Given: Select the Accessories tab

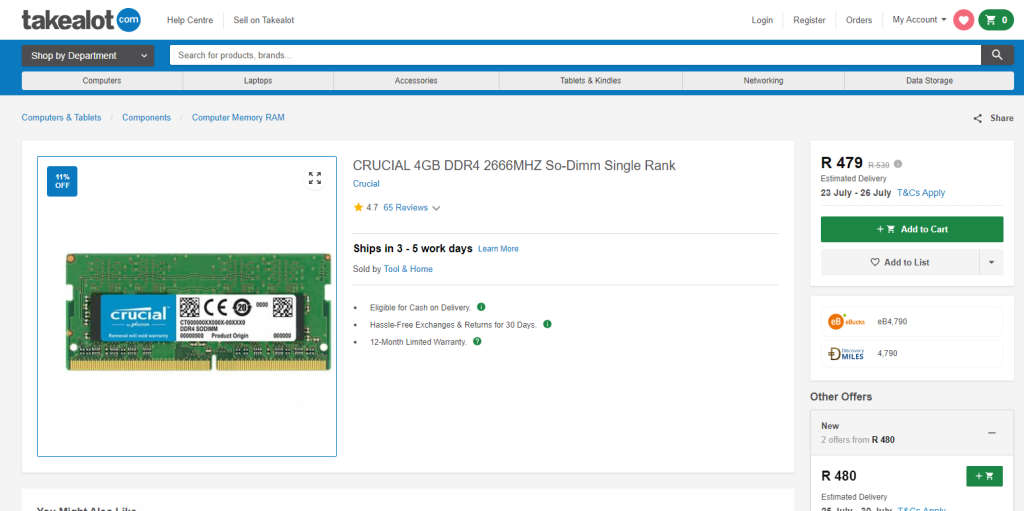Looking at the screenshot, I should pyautogui.click(x=416, y=81).
